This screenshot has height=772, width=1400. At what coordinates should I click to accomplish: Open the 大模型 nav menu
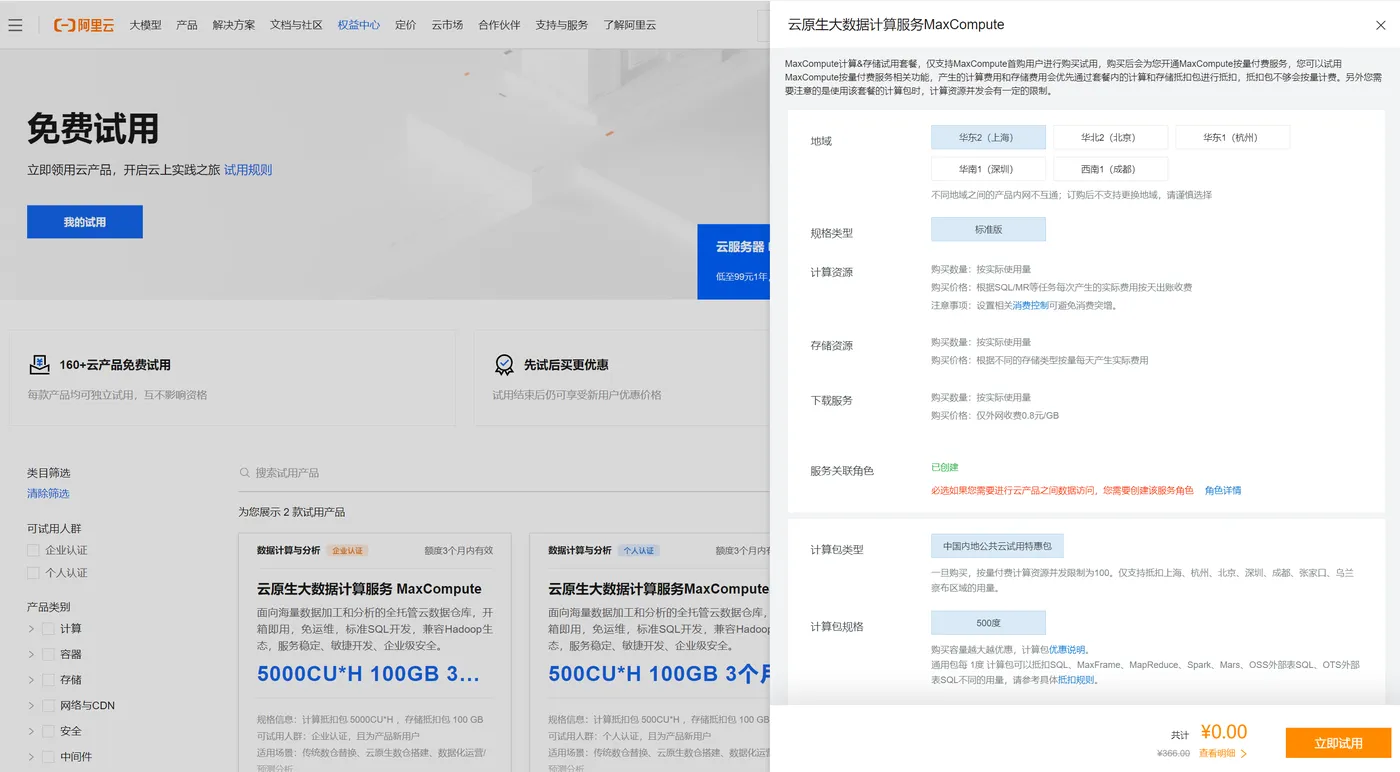[x=145, y=25]
